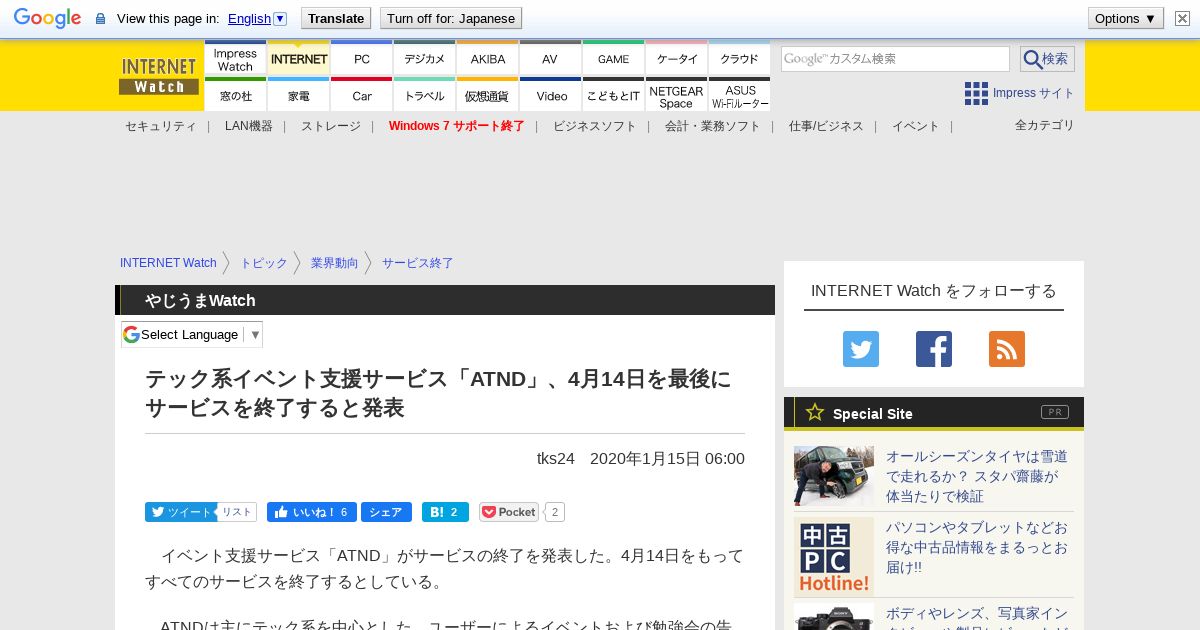The image size is (1200, 630).
Task: Expand the Select Language widget
Action: [192, 334]
